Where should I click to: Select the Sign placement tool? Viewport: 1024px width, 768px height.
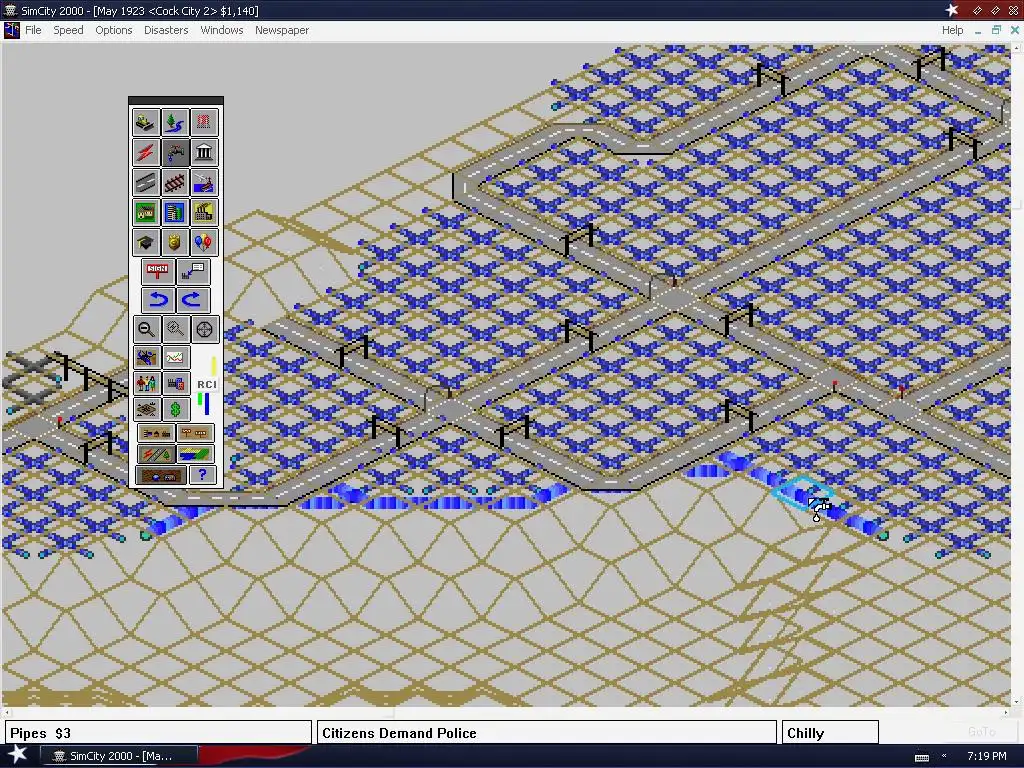tap(157, 272)
